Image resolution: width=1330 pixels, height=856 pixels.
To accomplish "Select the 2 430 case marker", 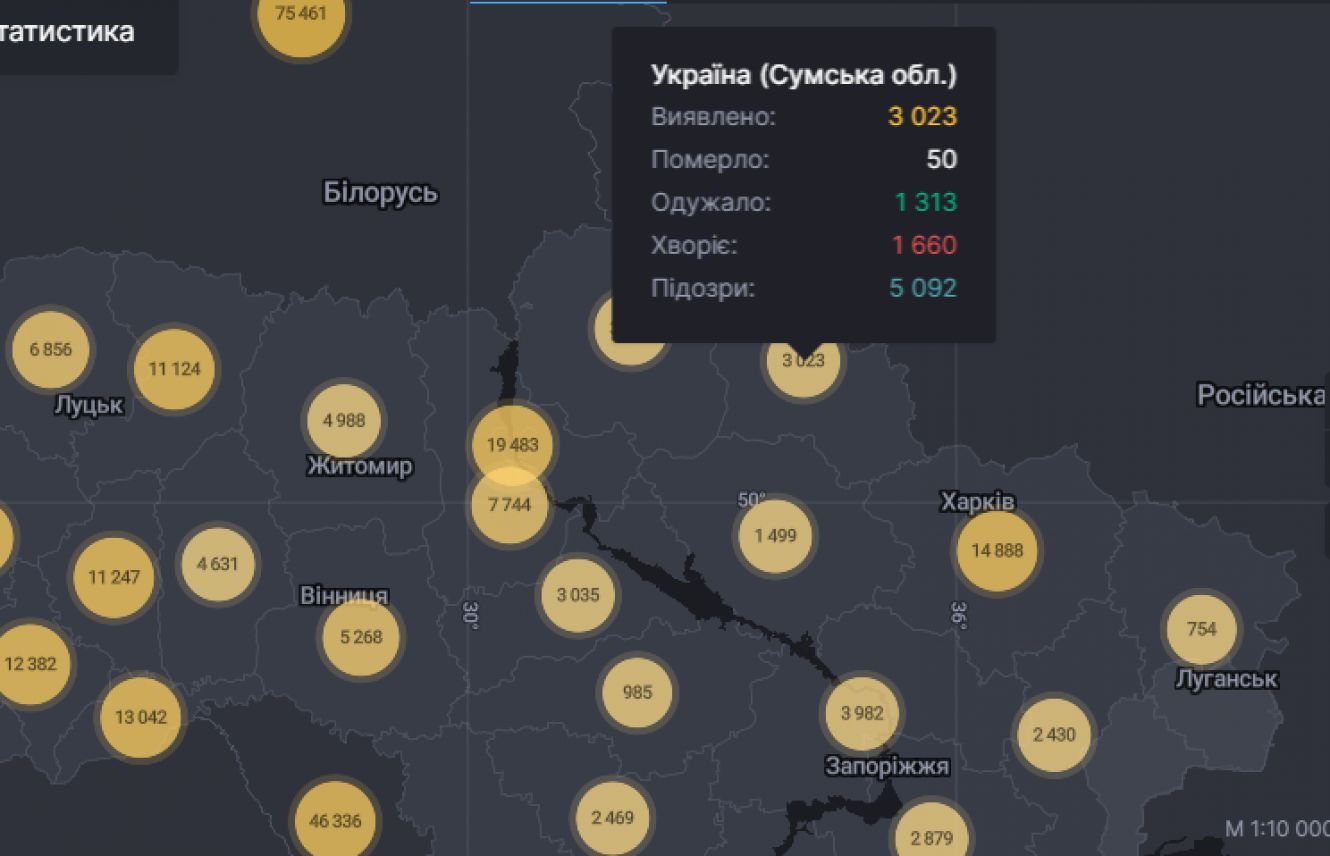I will 1054,735.
